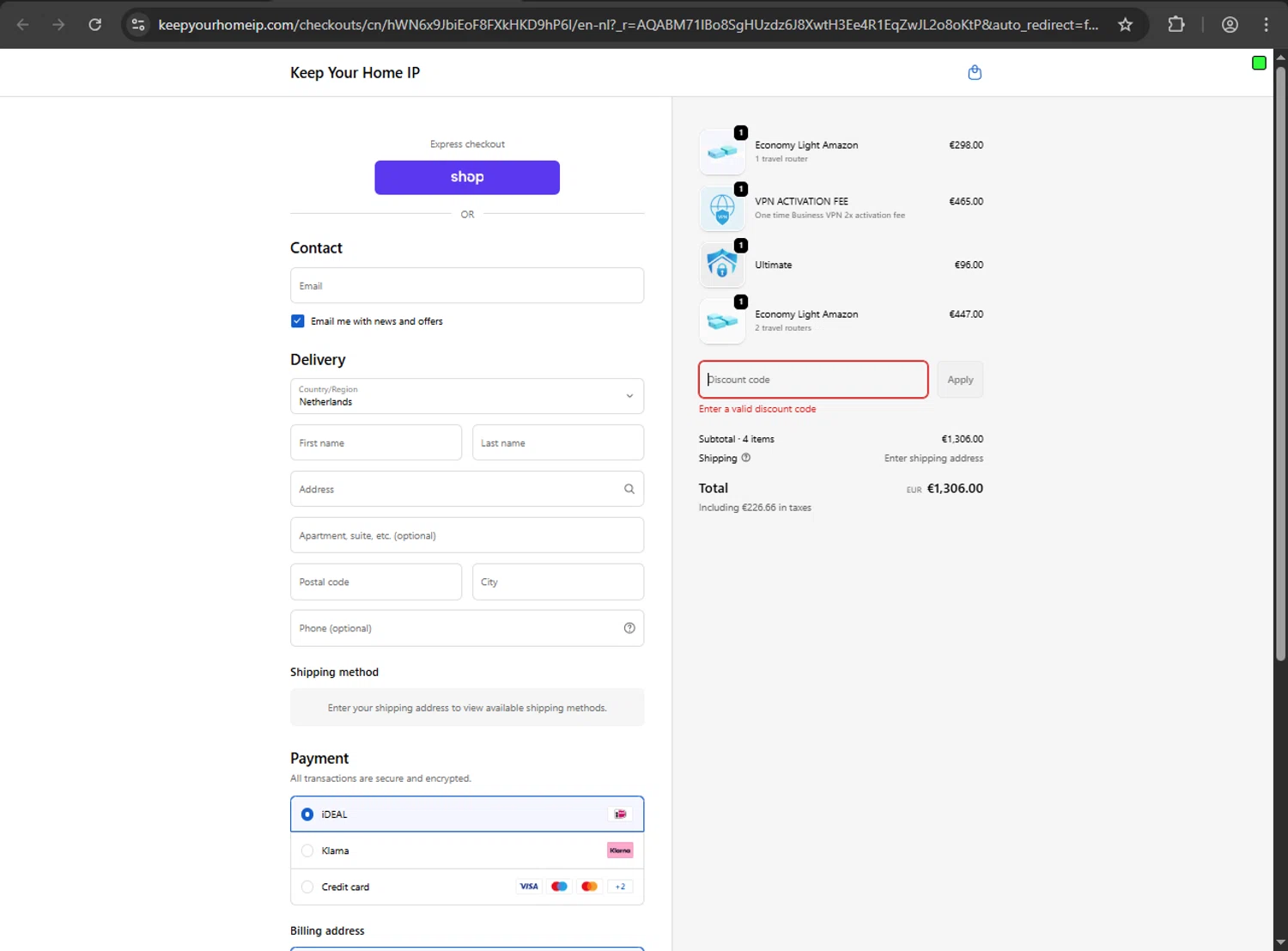Click the Ultimate product thumbnail
The width and height of the screenshot is (1288, 951).
(x=722, y=265)
